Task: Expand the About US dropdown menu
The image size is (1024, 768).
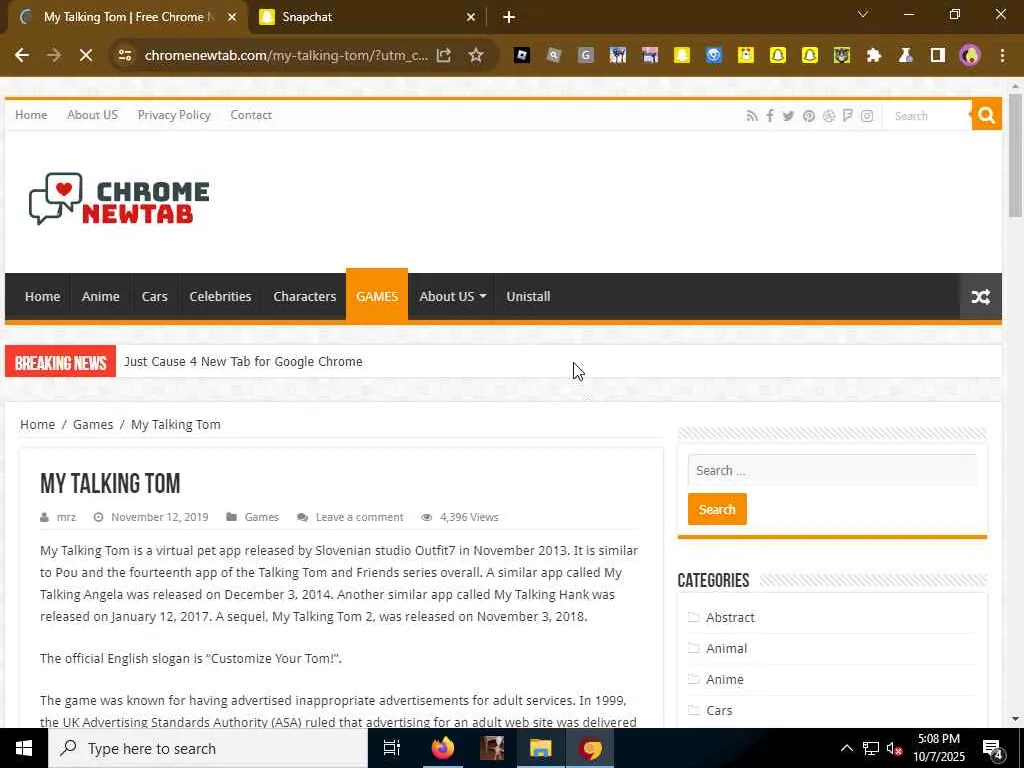Action: pos(453,296)
